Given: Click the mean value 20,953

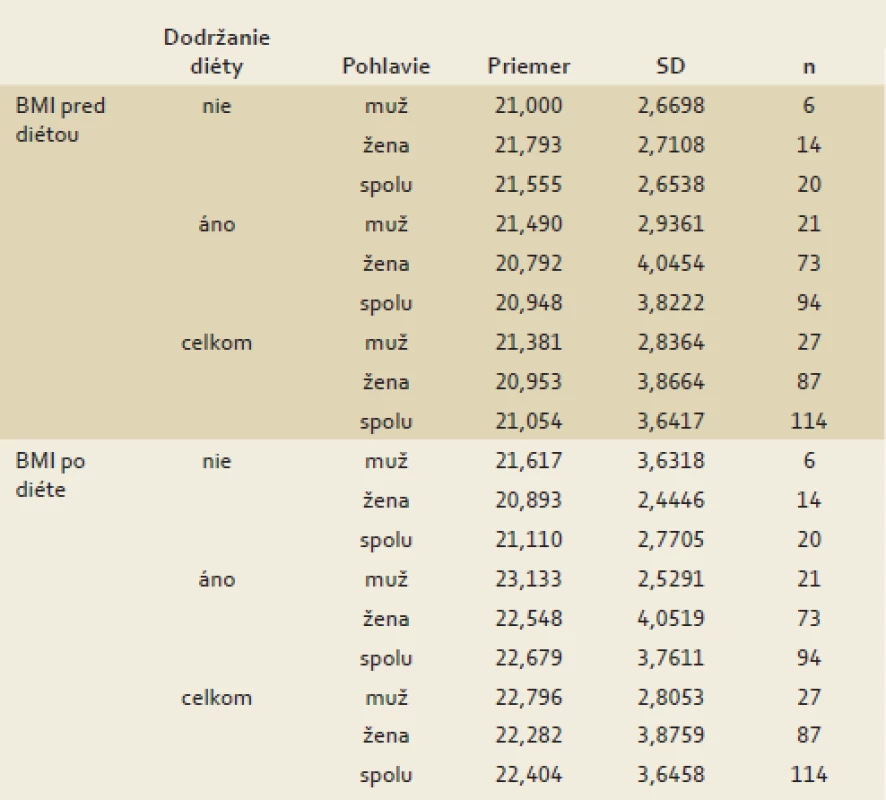Looking at the screenshot, I should (x=528, y=382).
